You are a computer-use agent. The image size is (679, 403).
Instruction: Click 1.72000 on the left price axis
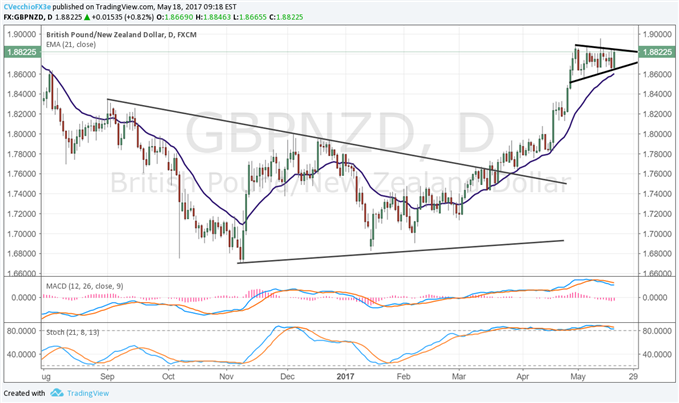click(x=21, y=214)
